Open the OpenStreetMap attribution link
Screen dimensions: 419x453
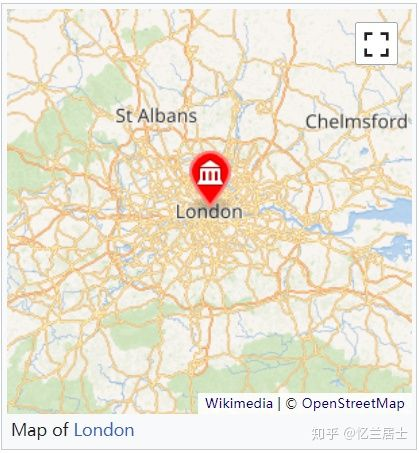pos(353,403)
